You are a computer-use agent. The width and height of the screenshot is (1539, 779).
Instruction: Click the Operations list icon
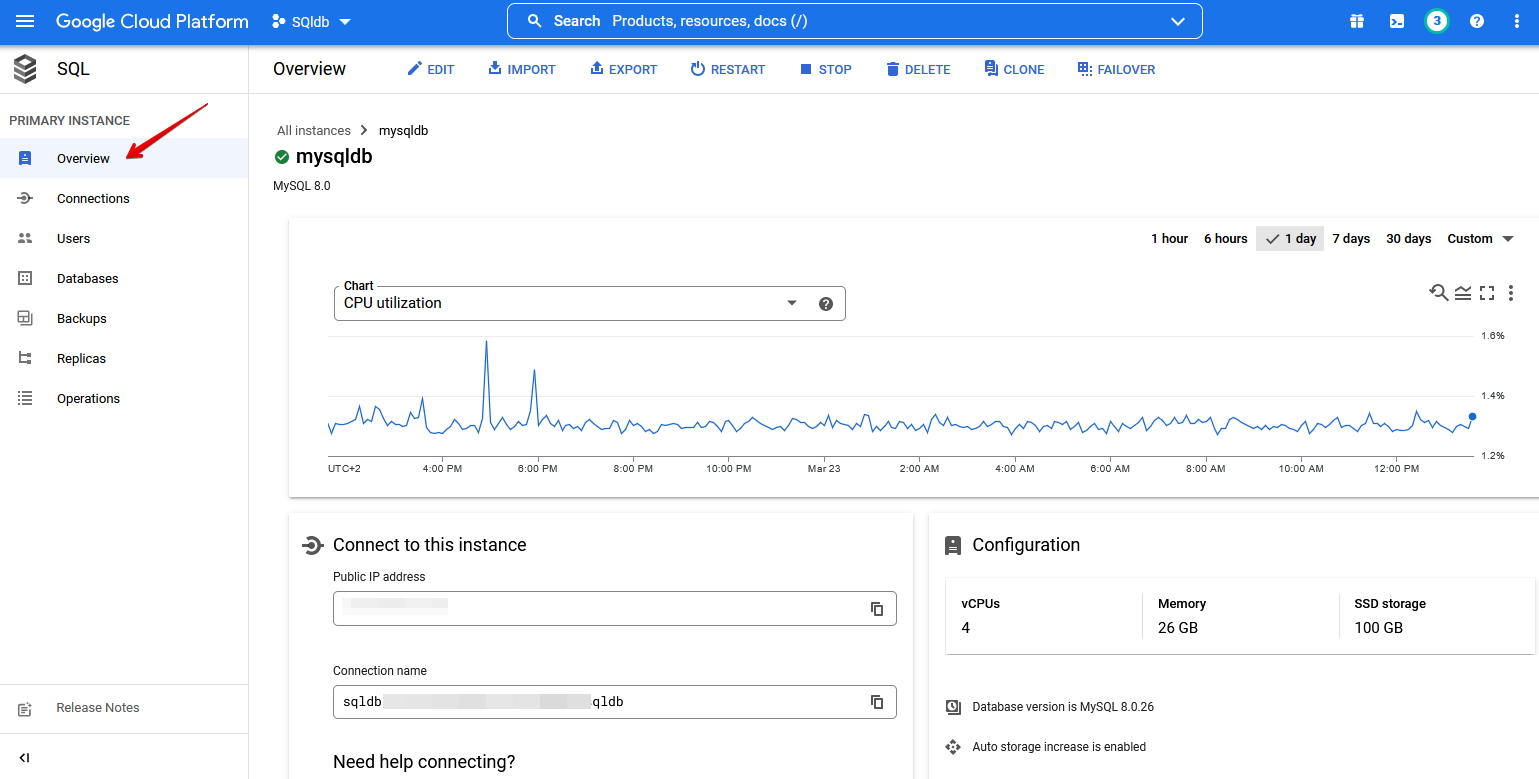(25, 398)
